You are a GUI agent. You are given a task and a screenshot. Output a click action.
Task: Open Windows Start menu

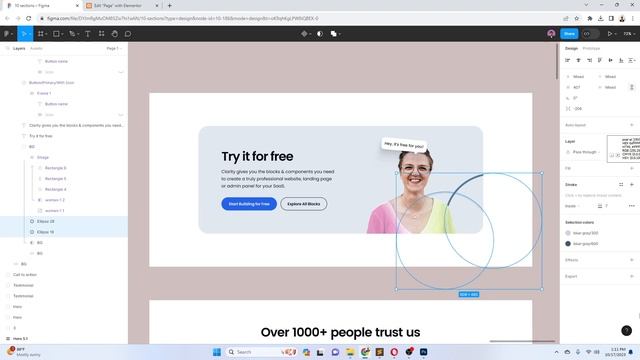tap(217, 352)
